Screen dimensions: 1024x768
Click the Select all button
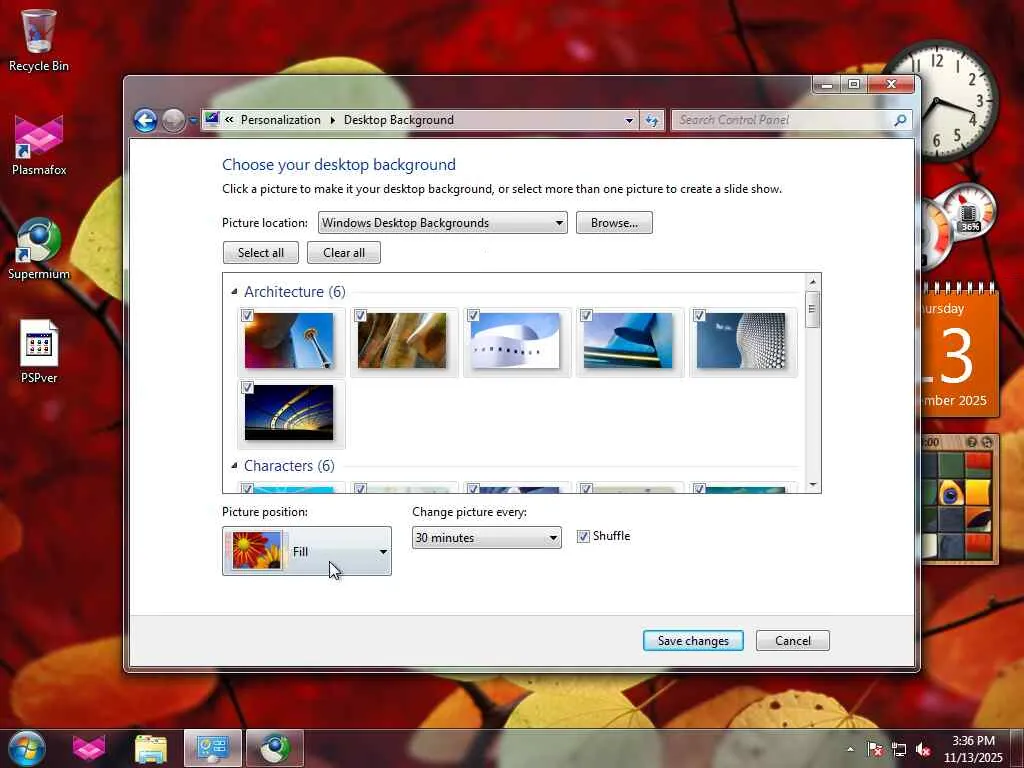(x=261, y=253)
